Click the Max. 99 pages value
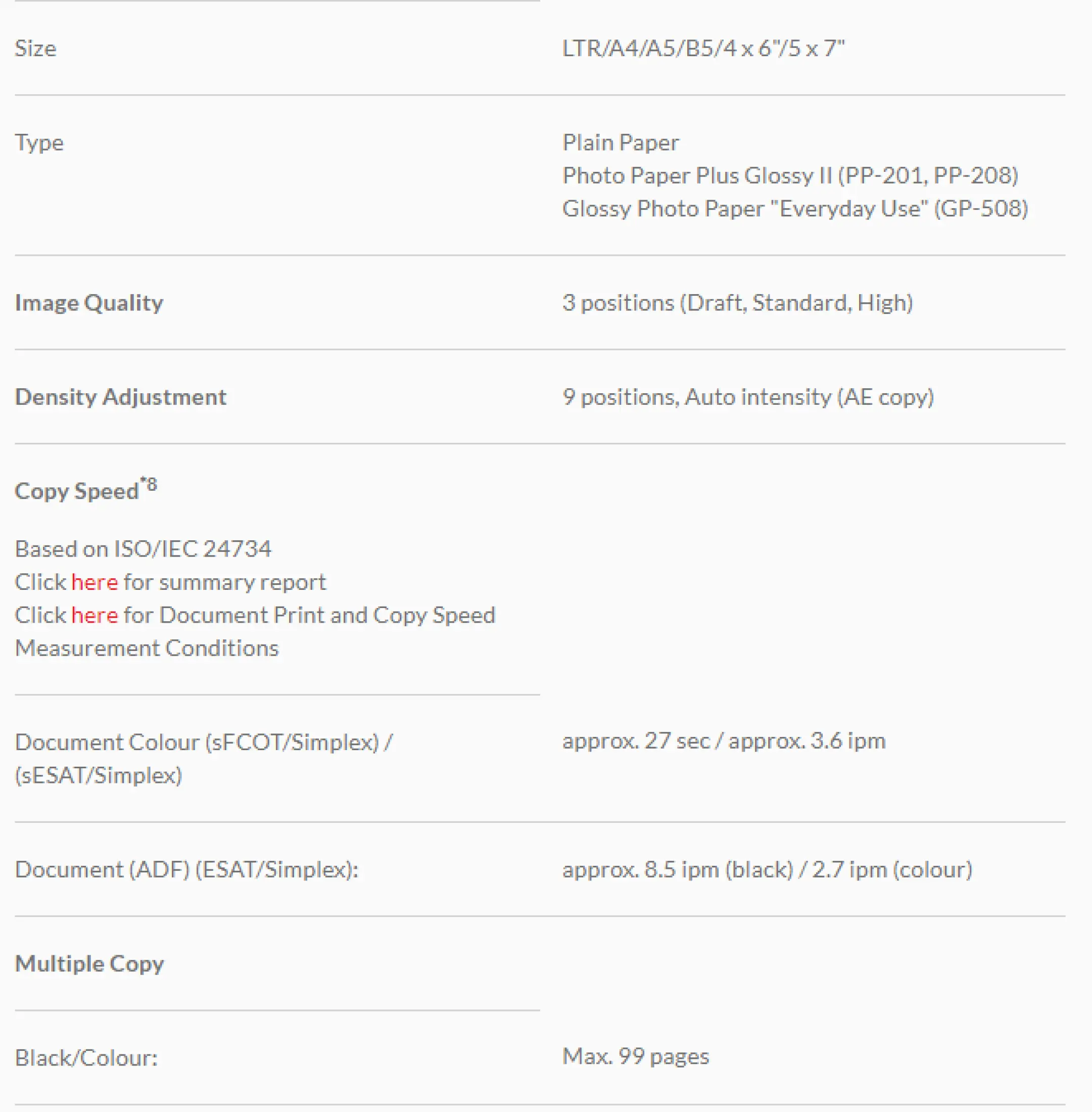The image size is (1092, 1112). click(636, 1056)
